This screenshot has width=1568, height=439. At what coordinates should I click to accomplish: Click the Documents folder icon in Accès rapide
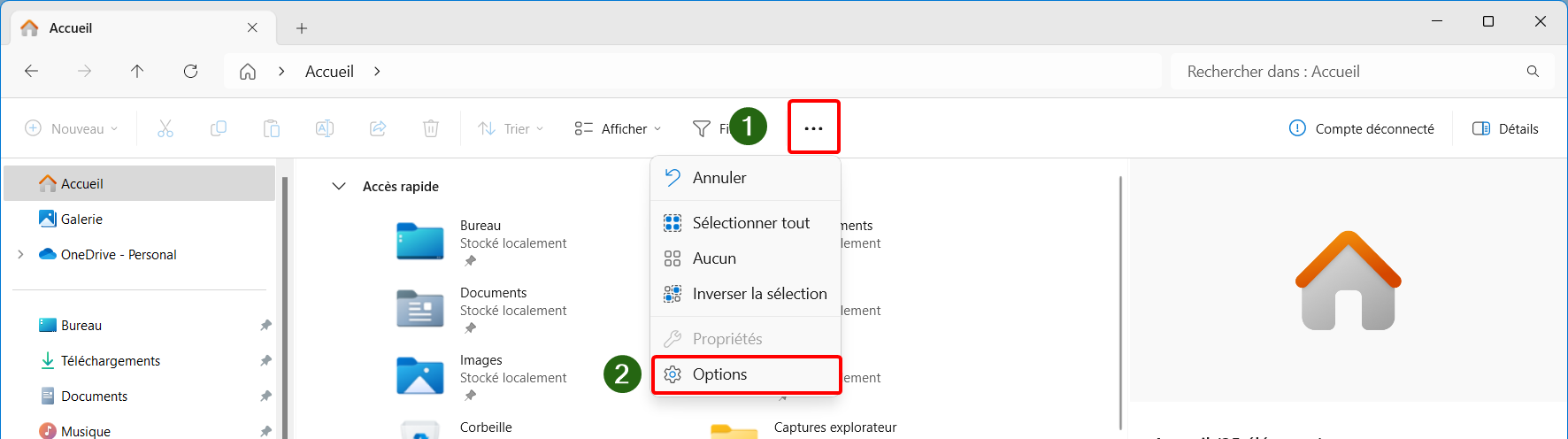(x=420, y=308)
